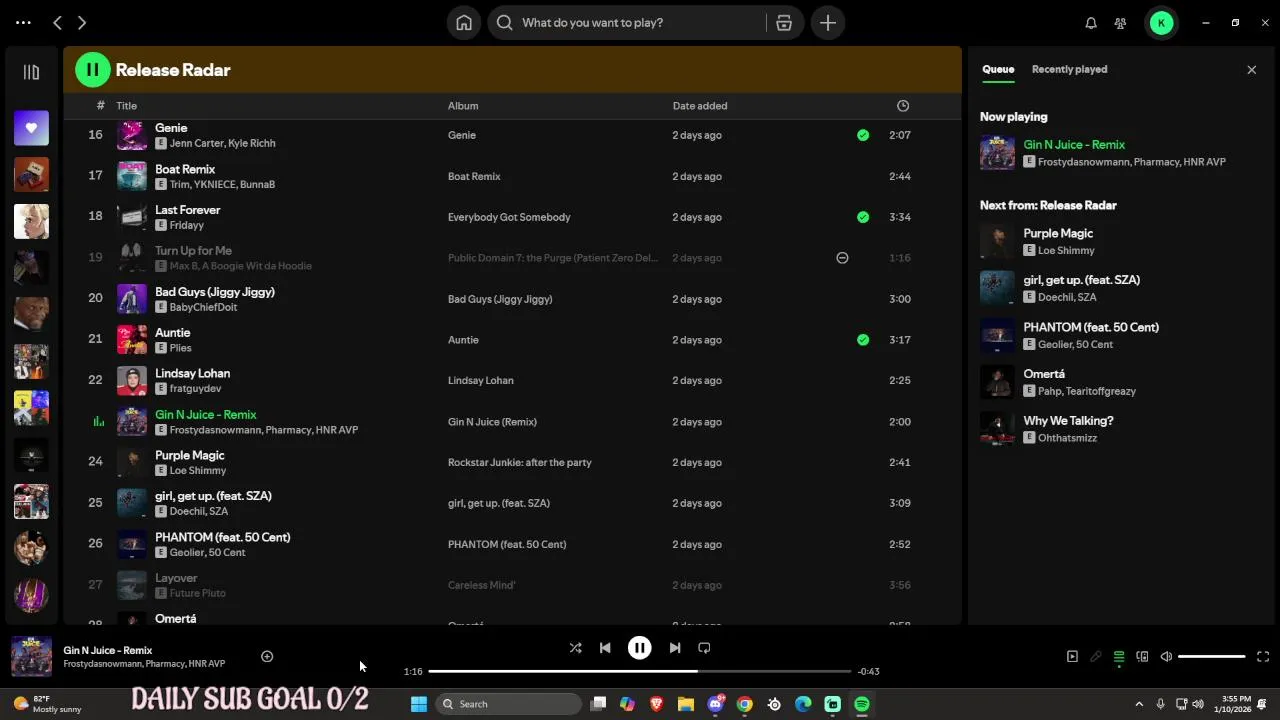Click the Boat Remix track thumbnail
Viewport: 1280px width, 720px height.
132,176
